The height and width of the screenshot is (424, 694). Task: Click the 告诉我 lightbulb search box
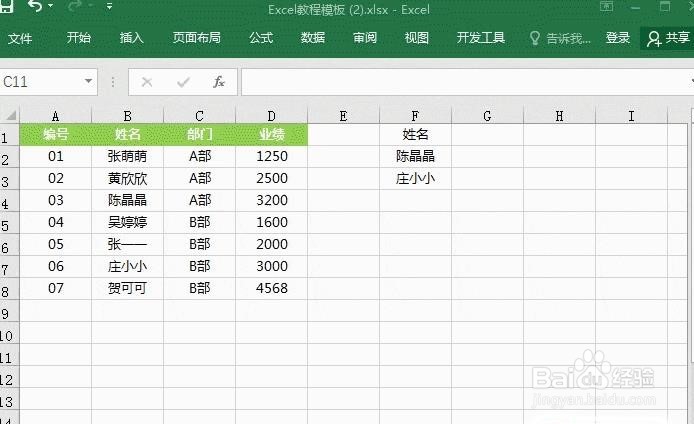[560, 39]
